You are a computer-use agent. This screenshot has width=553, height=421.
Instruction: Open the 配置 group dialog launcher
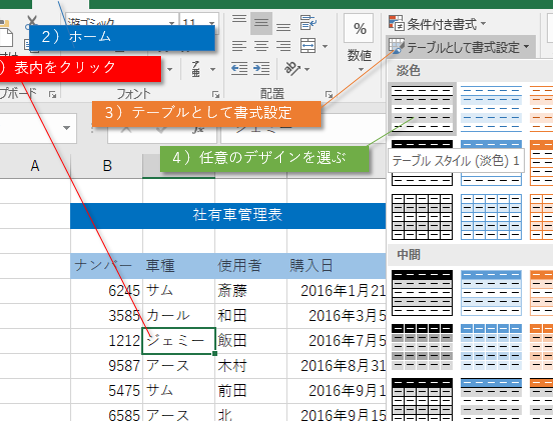[x=329, y=94]
